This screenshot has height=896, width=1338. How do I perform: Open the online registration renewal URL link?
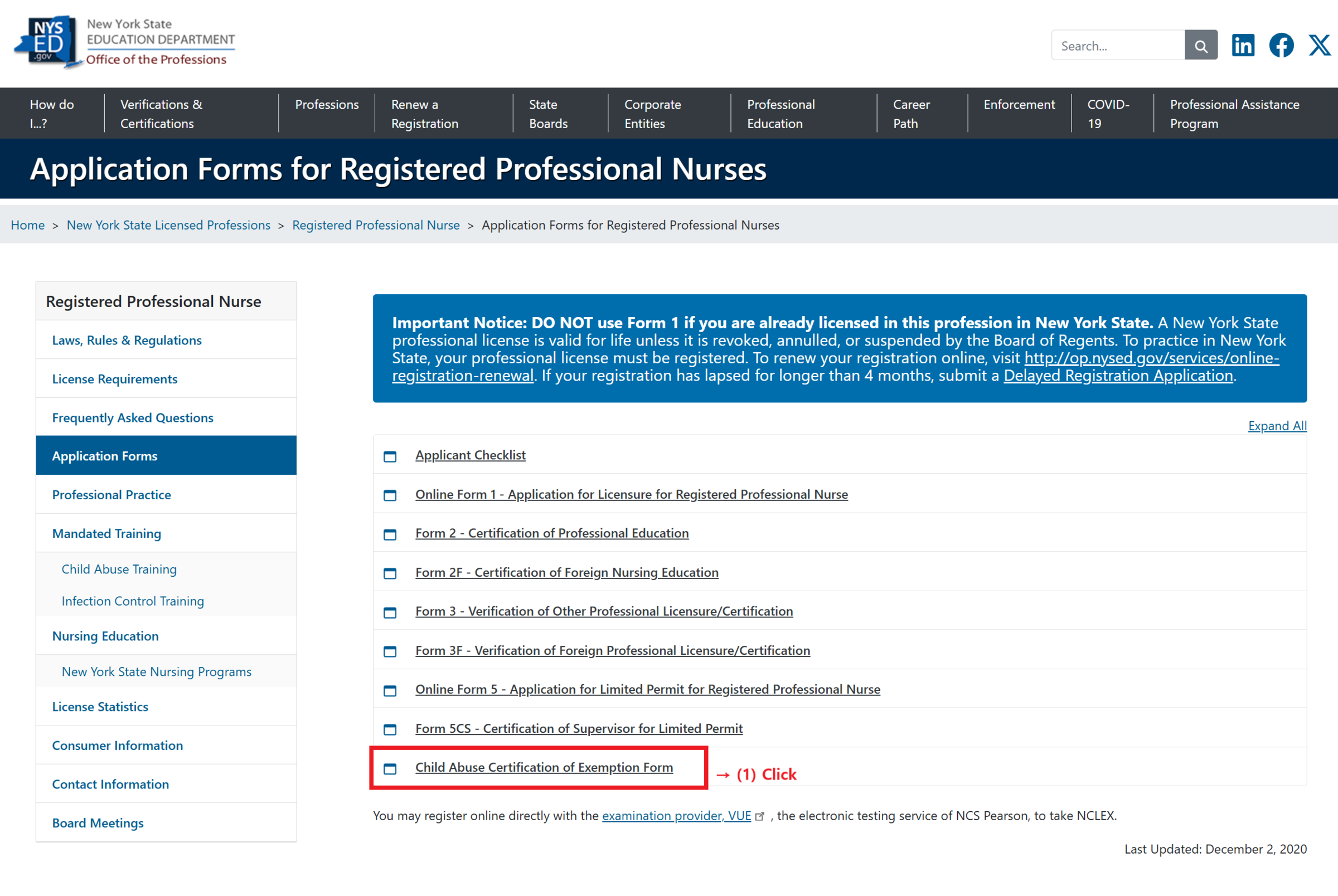1151,358
